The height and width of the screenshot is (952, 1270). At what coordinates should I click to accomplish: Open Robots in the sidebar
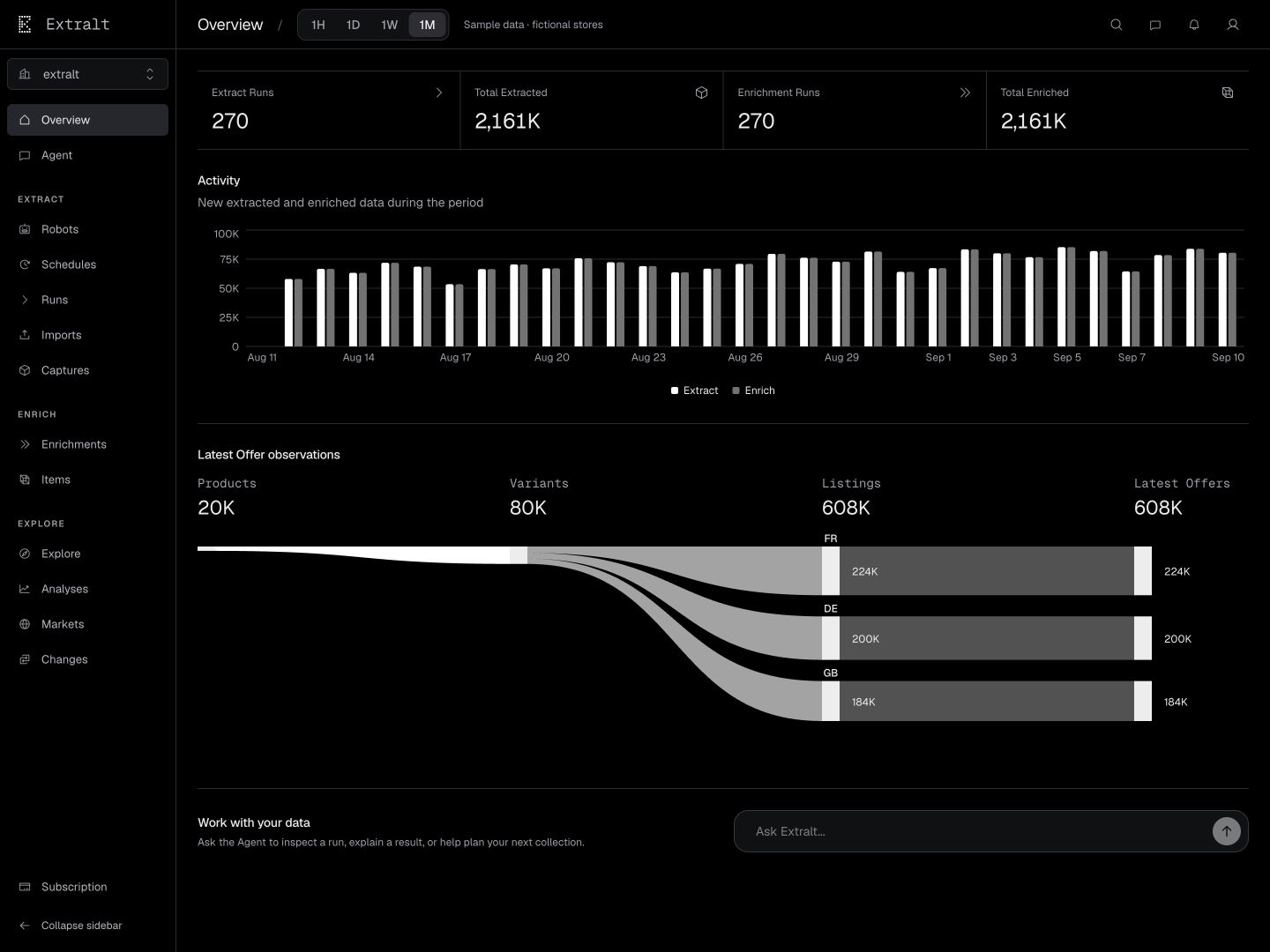coord(87,229)
